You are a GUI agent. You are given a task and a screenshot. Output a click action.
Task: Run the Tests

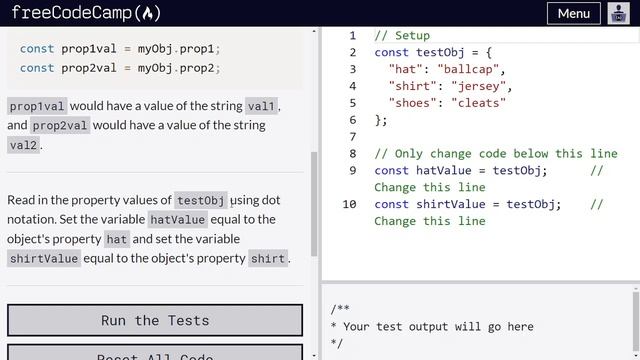click(x=155, y=320)
